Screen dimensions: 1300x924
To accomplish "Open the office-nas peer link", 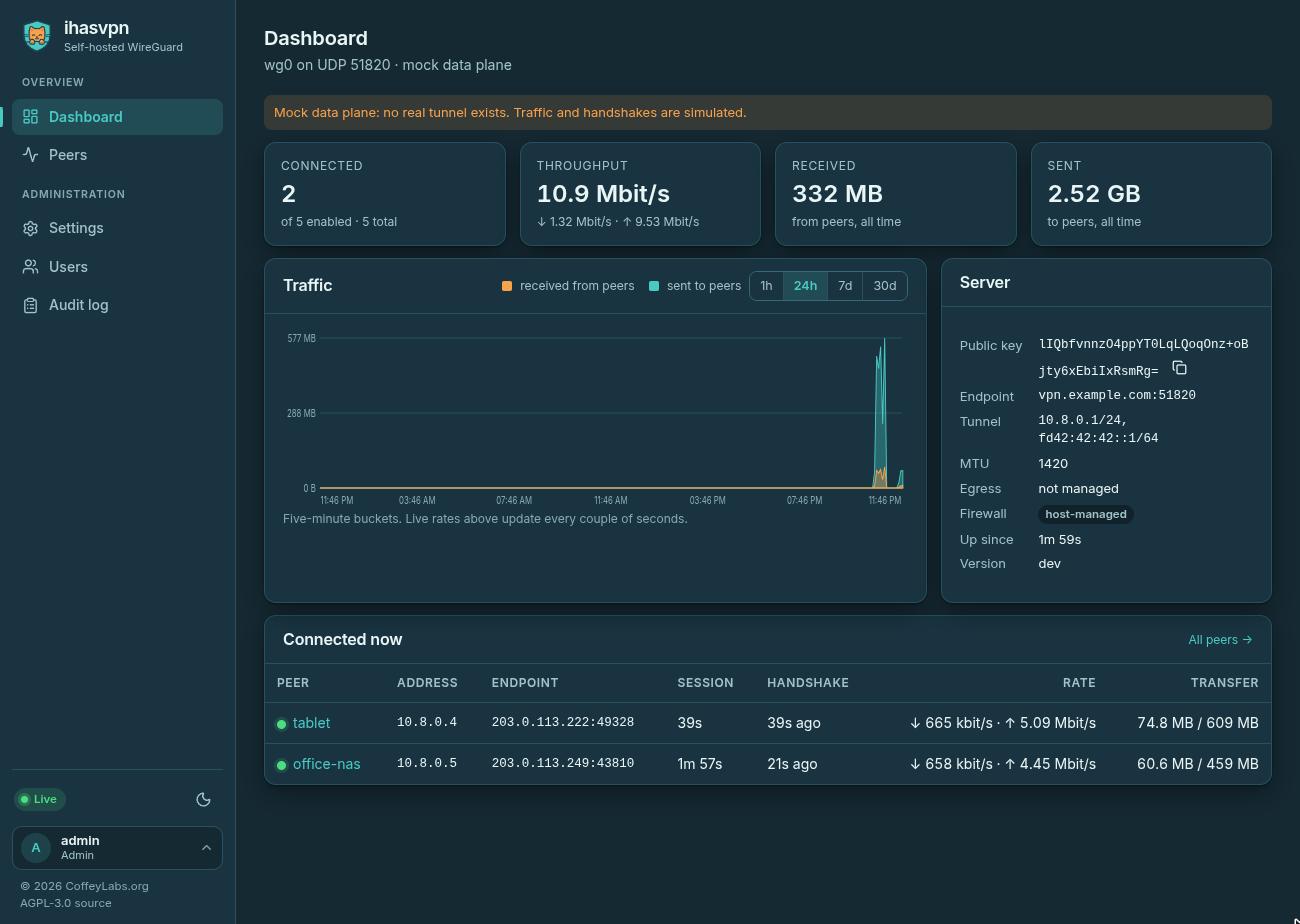I will (326, 764).
